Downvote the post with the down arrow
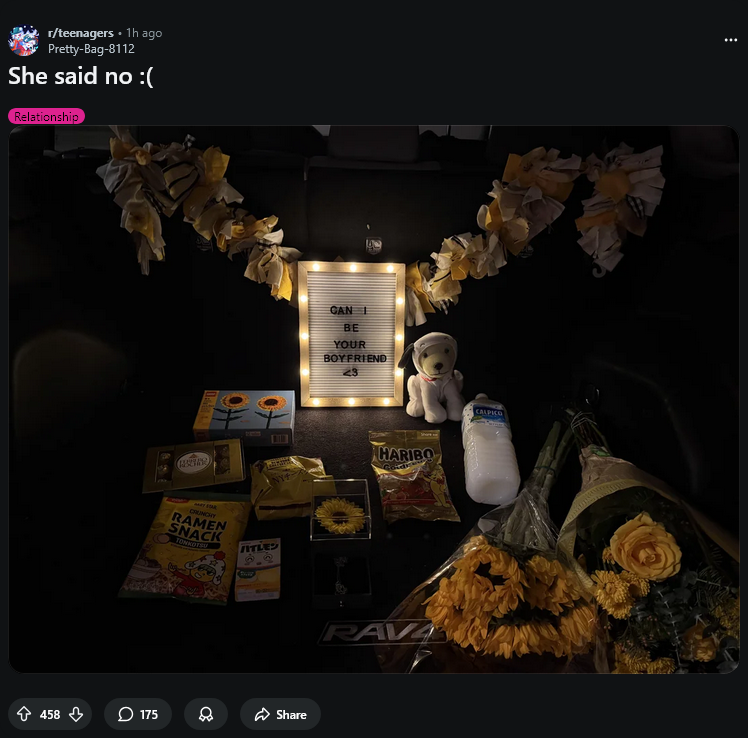Image resolution: width=748 pixels, height=738 pixels. 76,714
